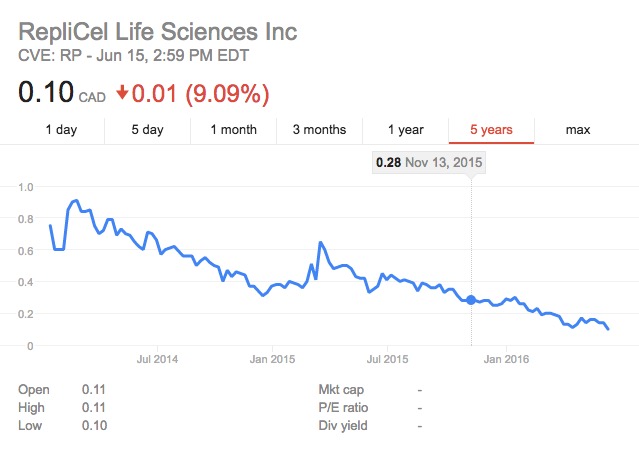Click the 0.28 Nov 13, 2015 tooltip

(428, 161)
